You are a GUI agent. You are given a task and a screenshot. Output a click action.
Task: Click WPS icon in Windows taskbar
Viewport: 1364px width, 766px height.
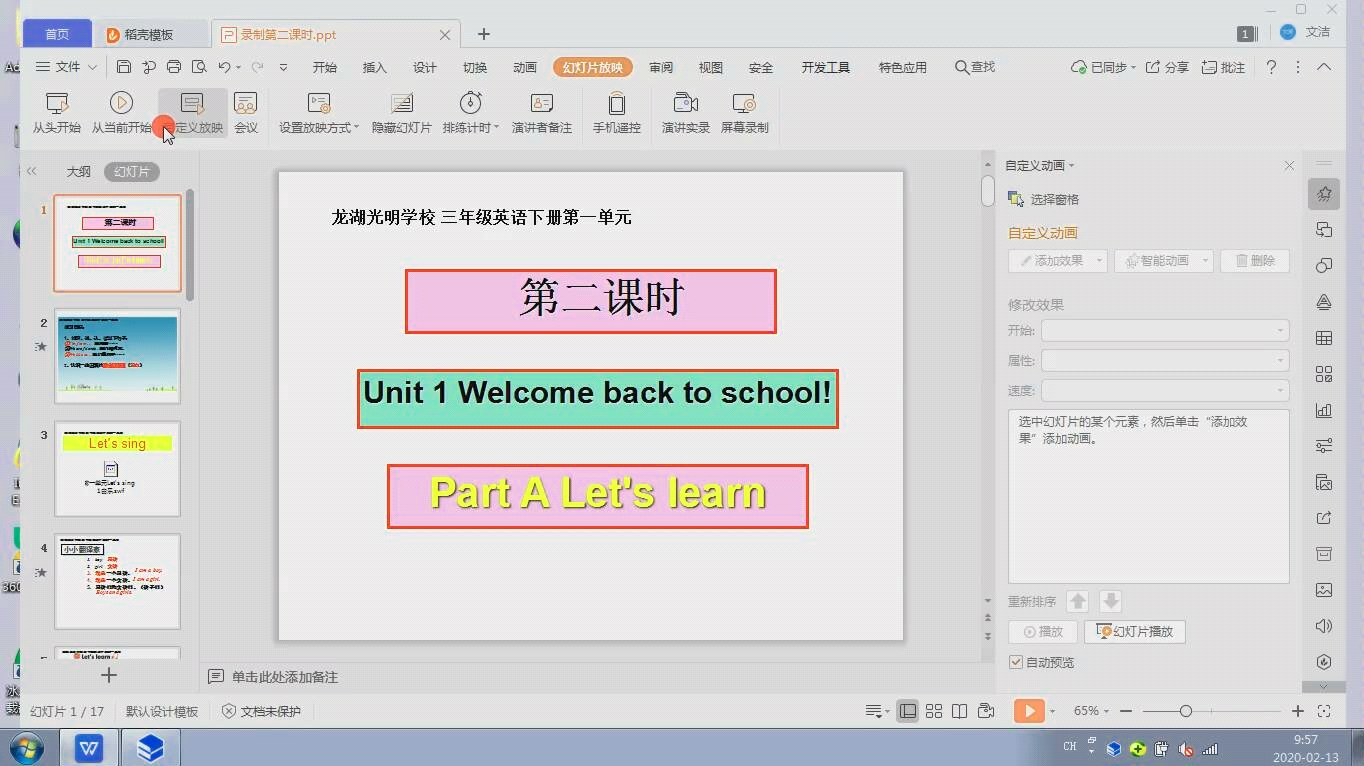pyautogui.click(x=89, y=747)
